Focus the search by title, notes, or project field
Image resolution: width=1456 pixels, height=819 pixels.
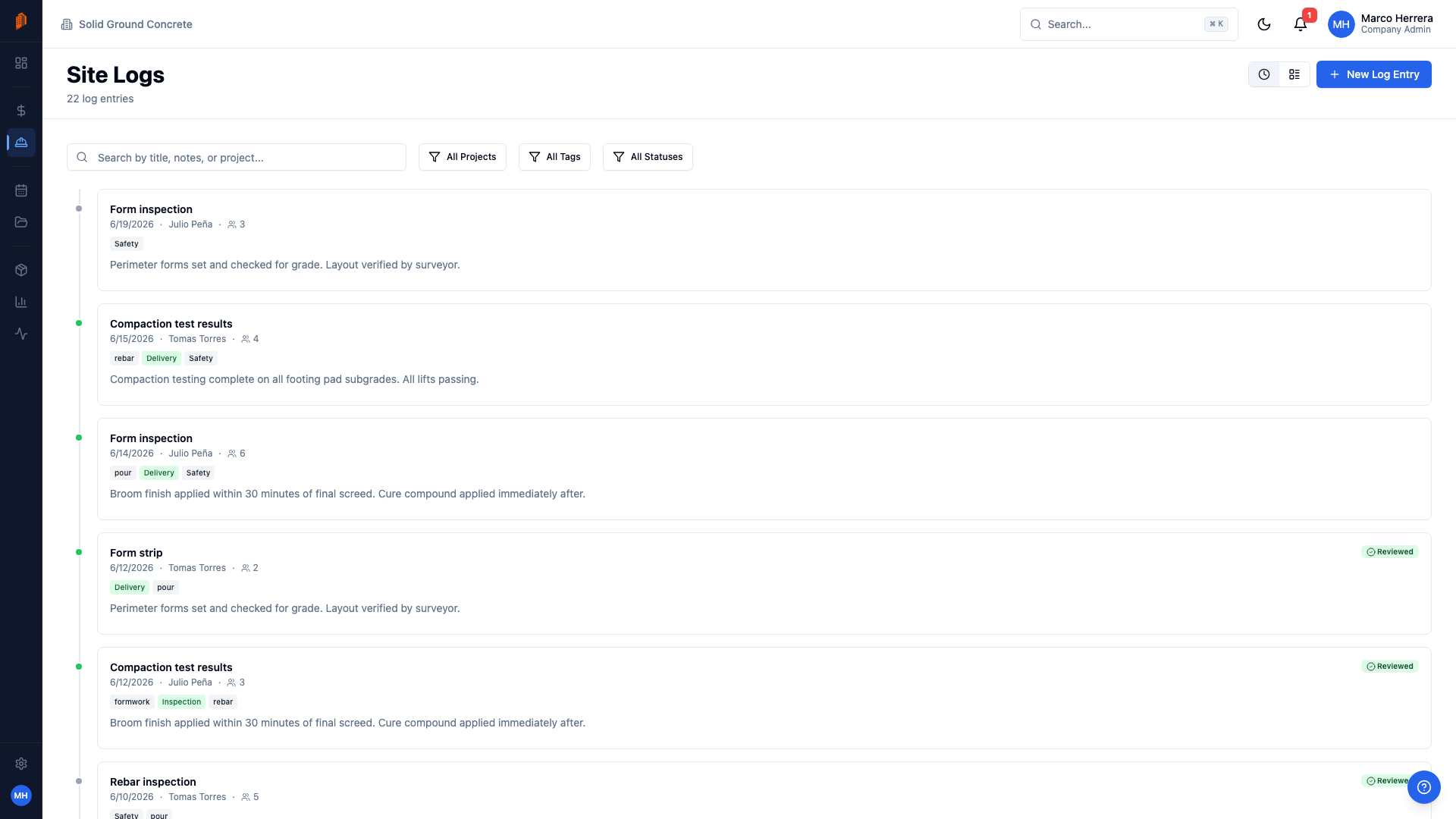[x=237, y=157]
